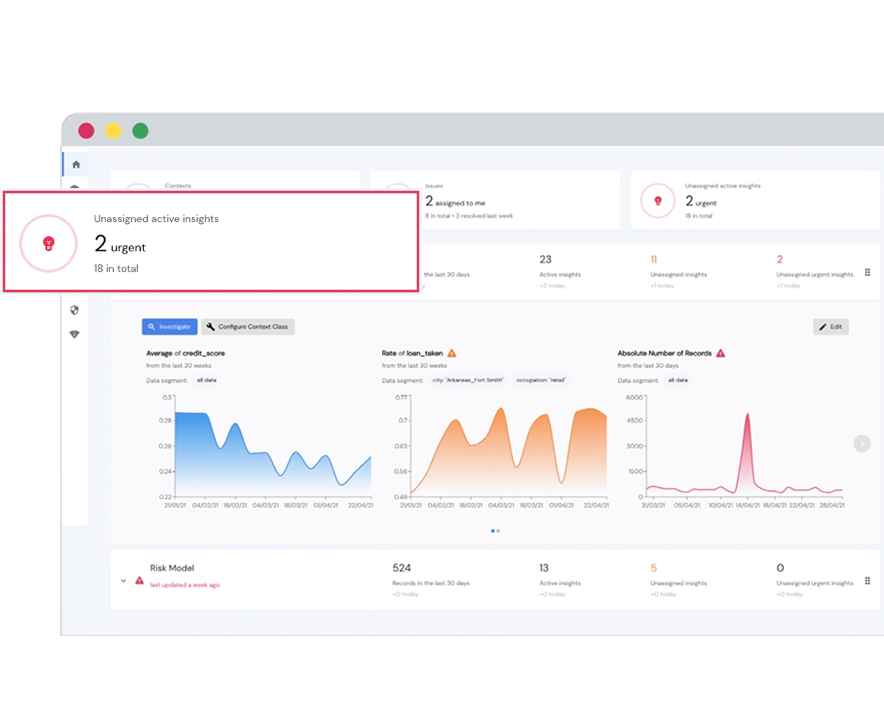884x717 pixels.
Task: Click the '23' Active insights value
Action: coord(545,259)
